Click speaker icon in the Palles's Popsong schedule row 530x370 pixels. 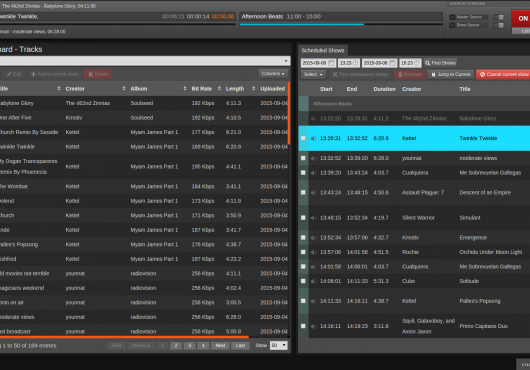click(x=313, y=301)
